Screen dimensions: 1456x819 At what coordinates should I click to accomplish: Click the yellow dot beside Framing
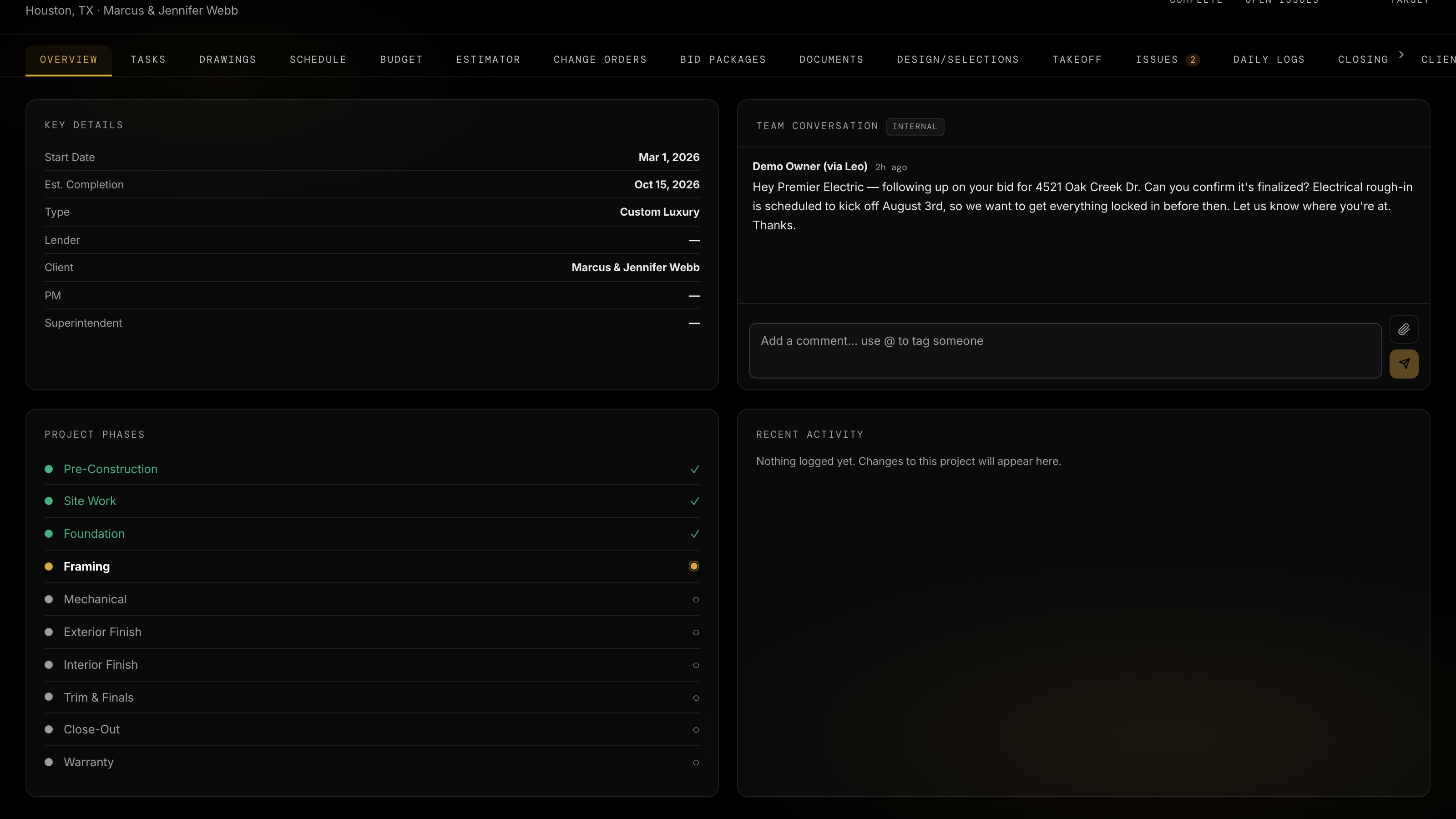click(x=49, y=566)
